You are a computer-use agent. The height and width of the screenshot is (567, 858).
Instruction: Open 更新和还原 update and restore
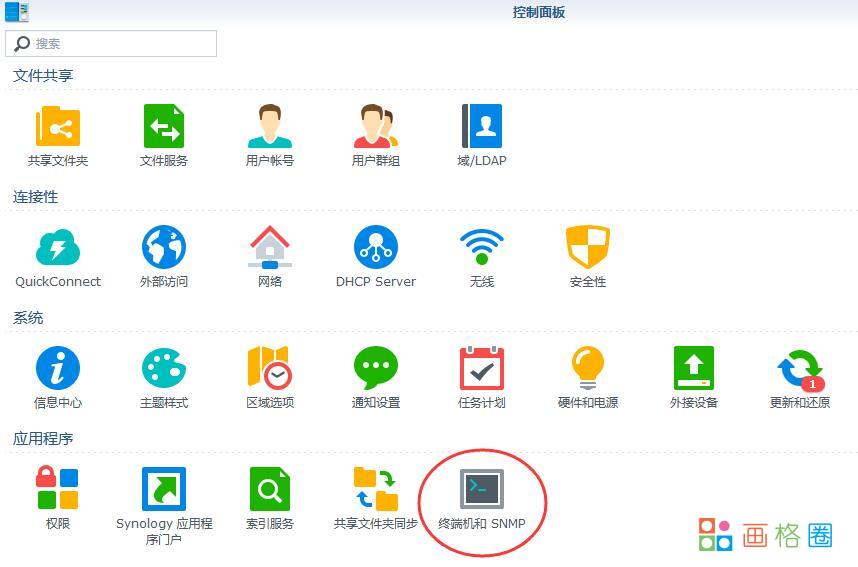coord(800,370)
